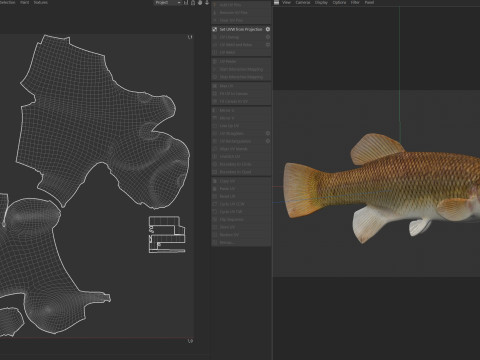Choose Restore UV command

[x=241, y=235]
